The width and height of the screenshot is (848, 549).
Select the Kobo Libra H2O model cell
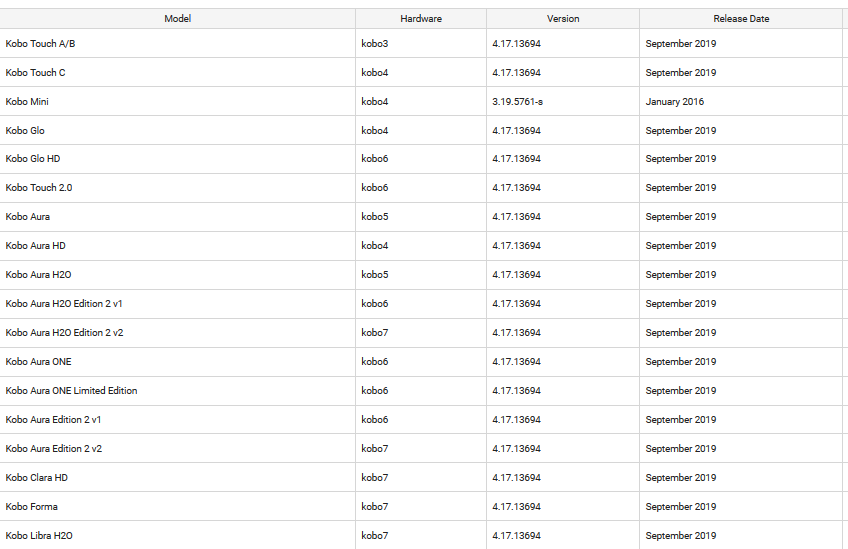[39, 536]
